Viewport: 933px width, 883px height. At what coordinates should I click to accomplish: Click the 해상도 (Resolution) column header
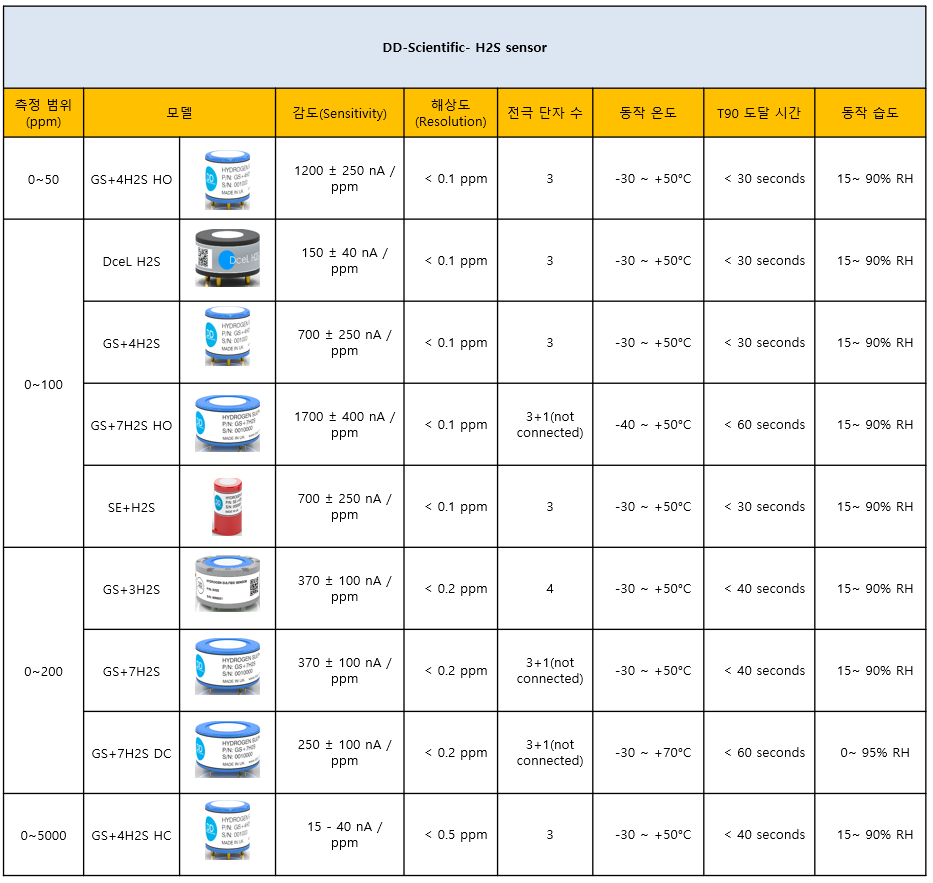click(450, 113)
